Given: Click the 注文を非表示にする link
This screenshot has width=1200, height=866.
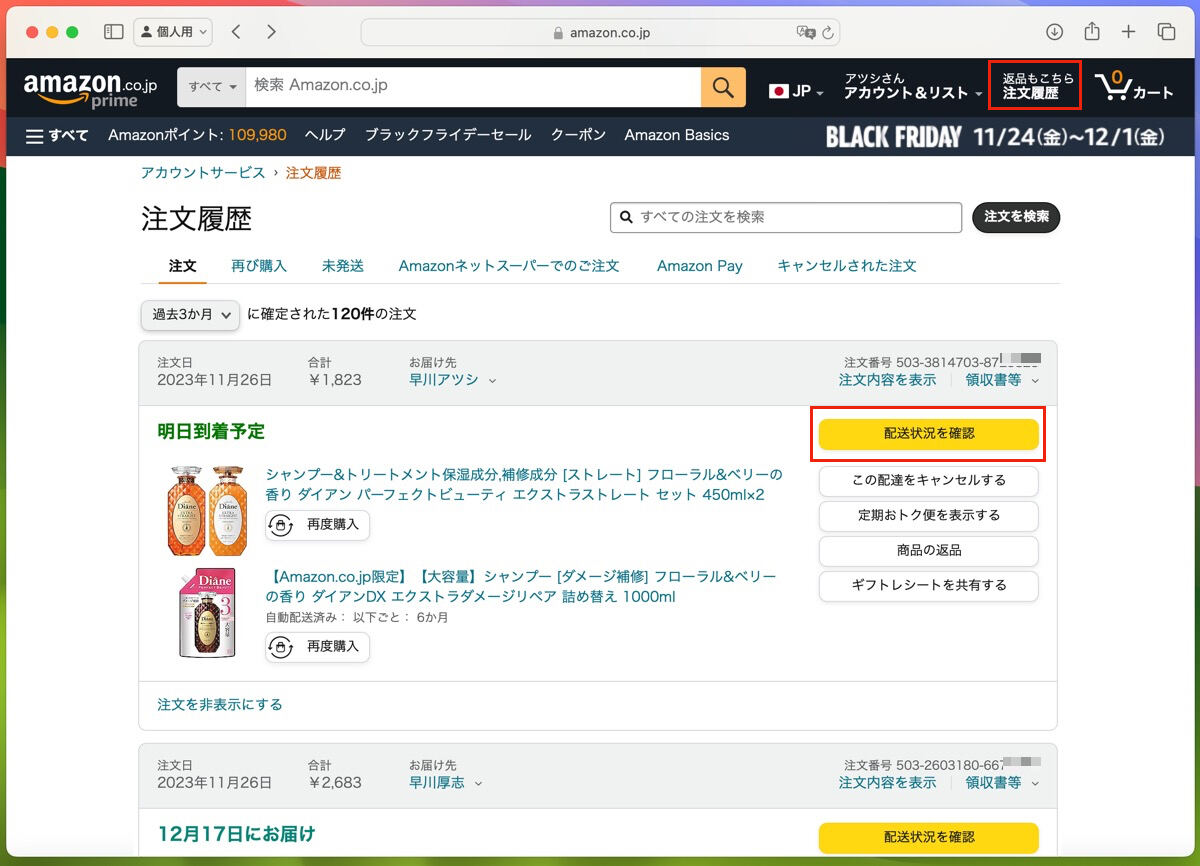Looking at the screenshot, I should (x=220, y=705).
